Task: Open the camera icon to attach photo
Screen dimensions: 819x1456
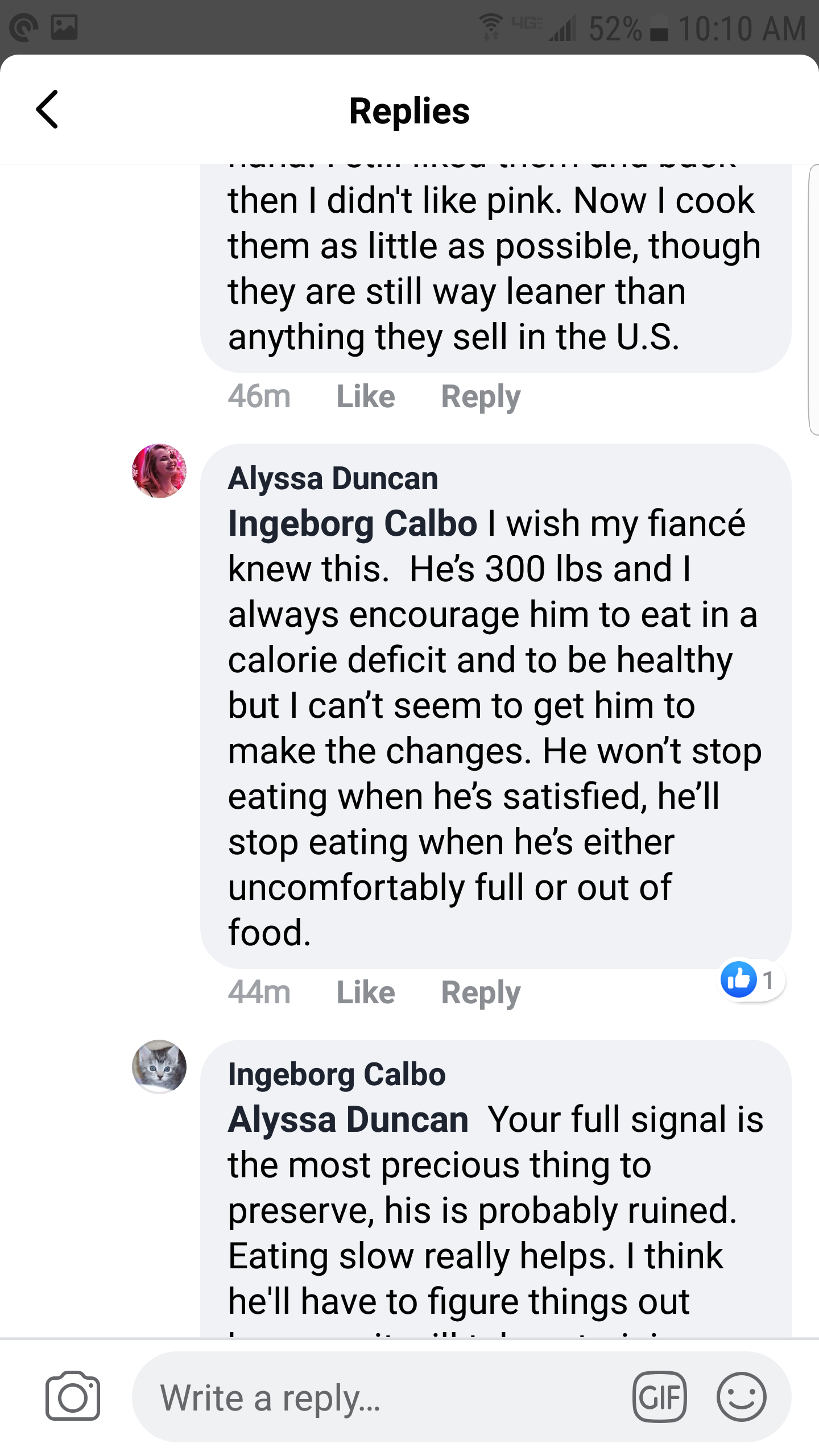Action: point(73,1396)
